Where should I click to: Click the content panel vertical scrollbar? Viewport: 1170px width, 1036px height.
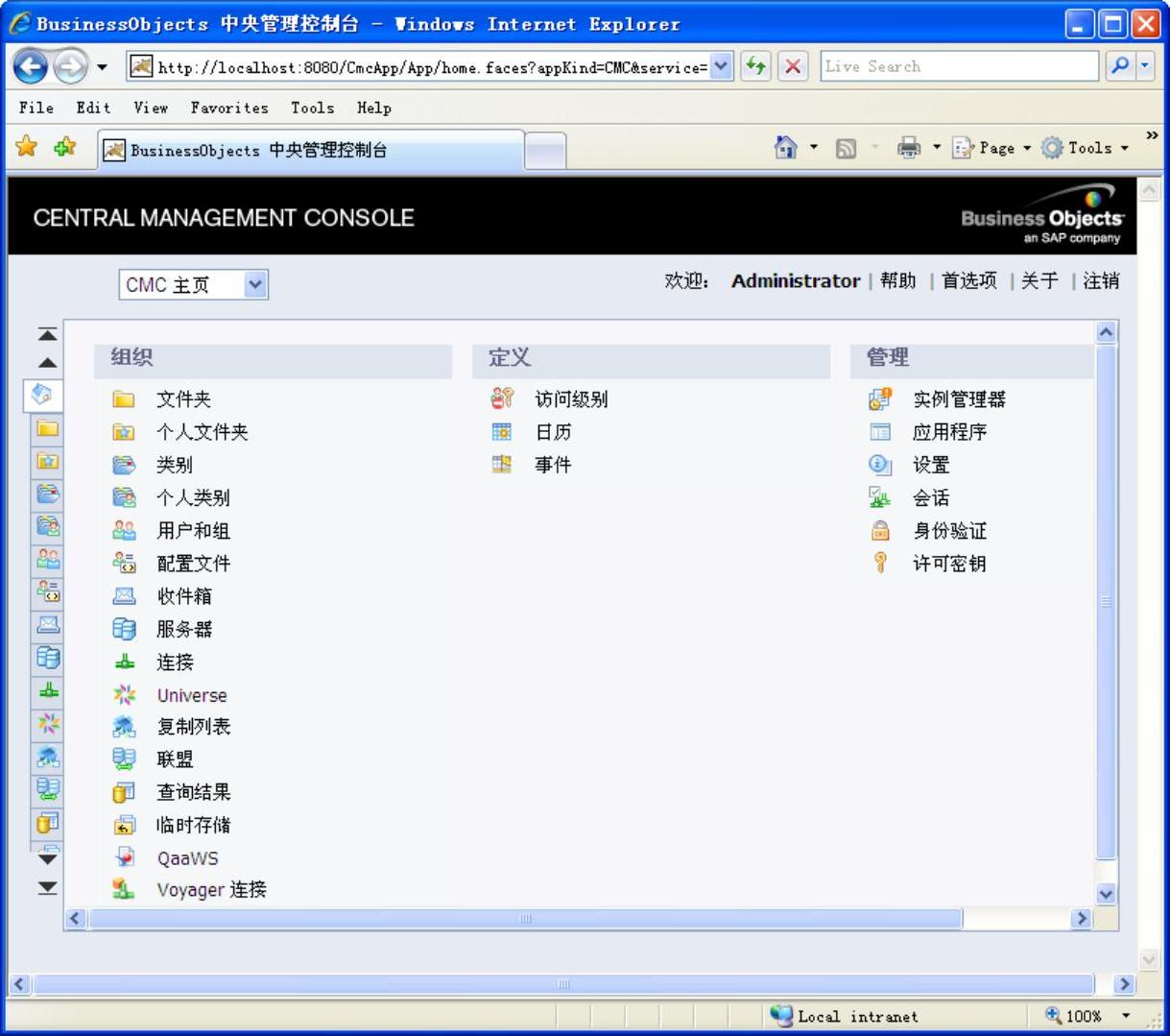(x=1107, y=601)
